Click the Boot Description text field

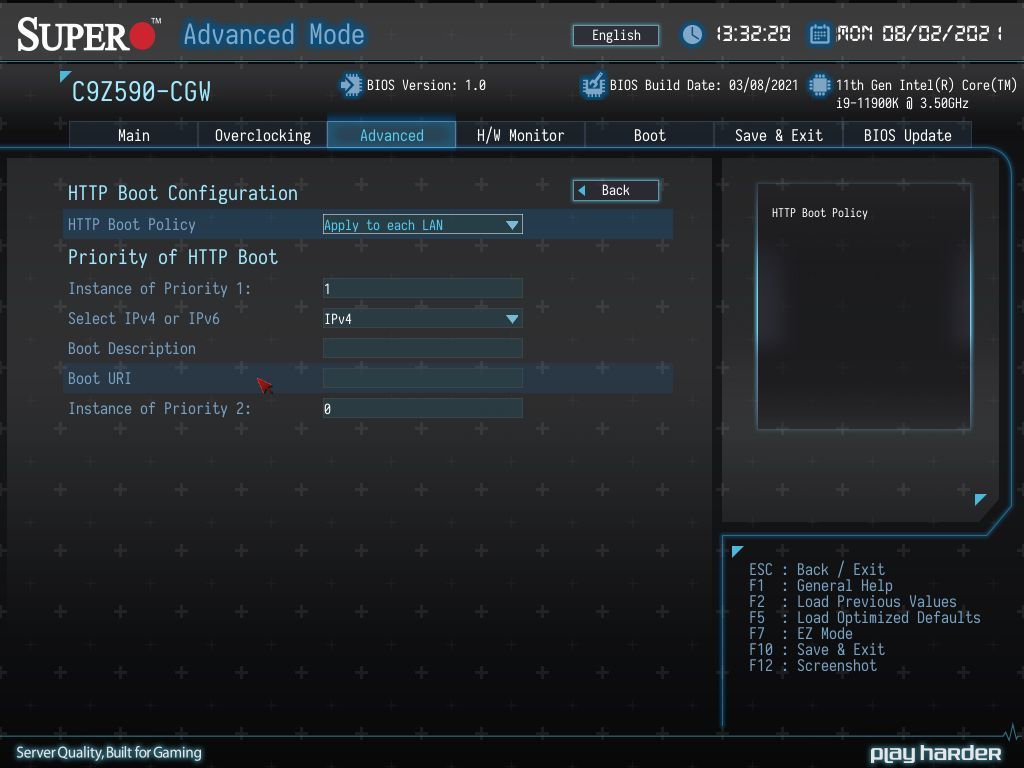tap(423, 348)
